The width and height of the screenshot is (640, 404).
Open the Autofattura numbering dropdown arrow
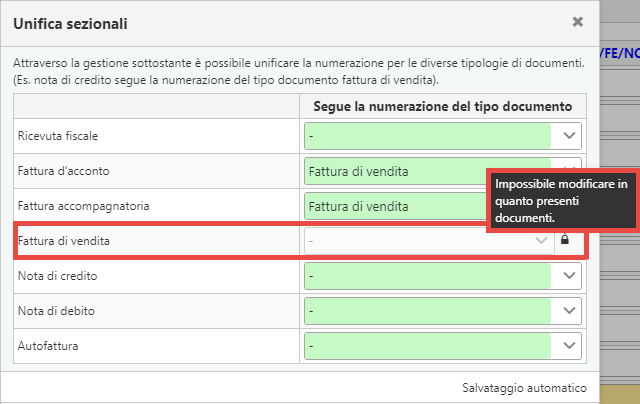569,346
